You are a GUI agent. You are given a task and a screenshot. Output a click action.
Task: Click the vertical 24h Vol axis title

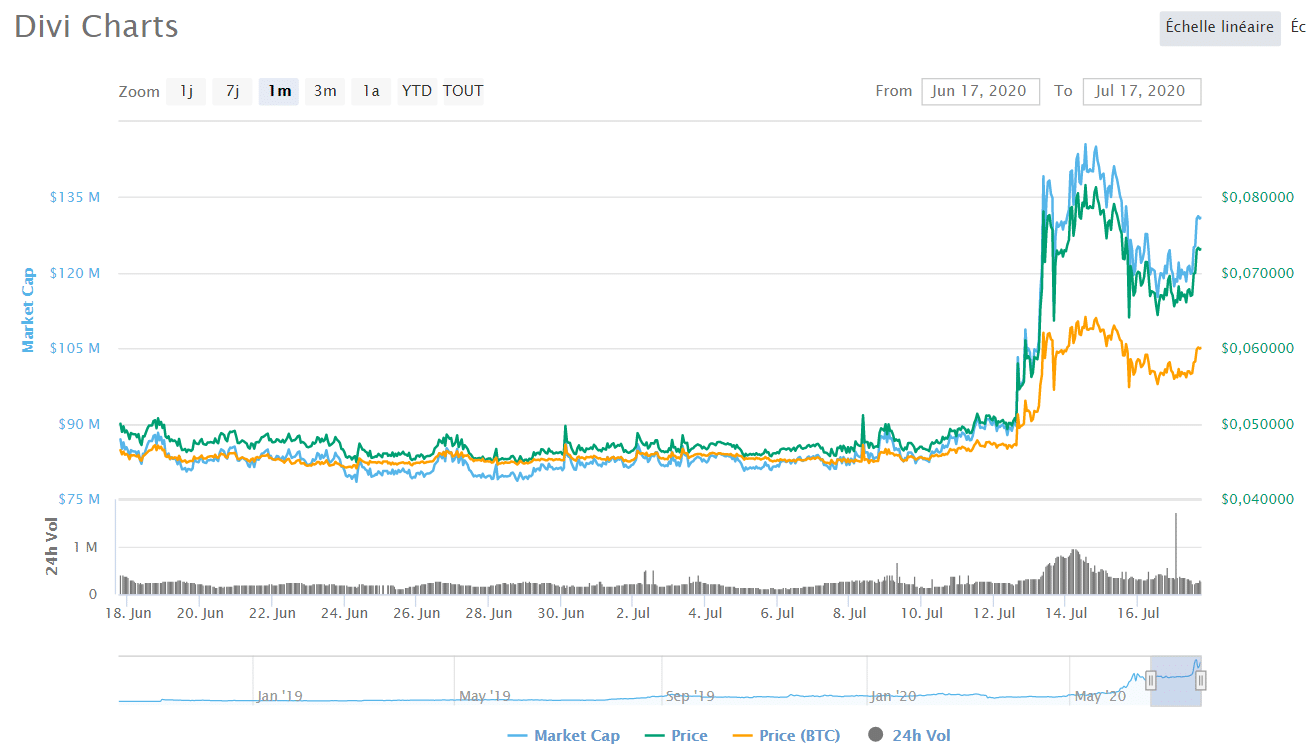(51, 547)
